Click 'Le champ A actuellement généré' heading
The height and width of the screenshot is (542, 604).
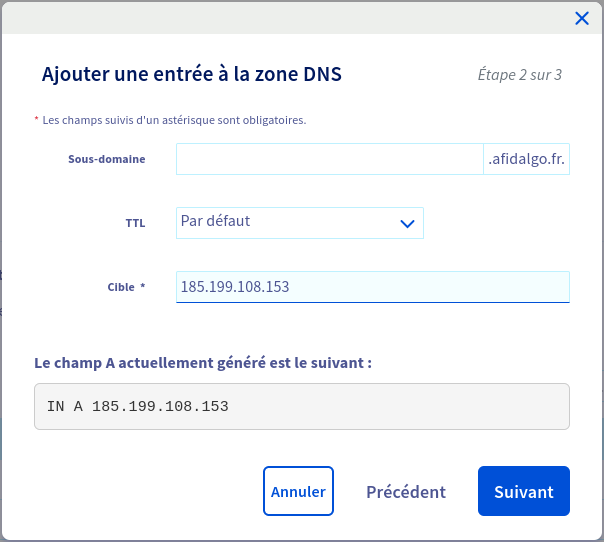(203, 363)
